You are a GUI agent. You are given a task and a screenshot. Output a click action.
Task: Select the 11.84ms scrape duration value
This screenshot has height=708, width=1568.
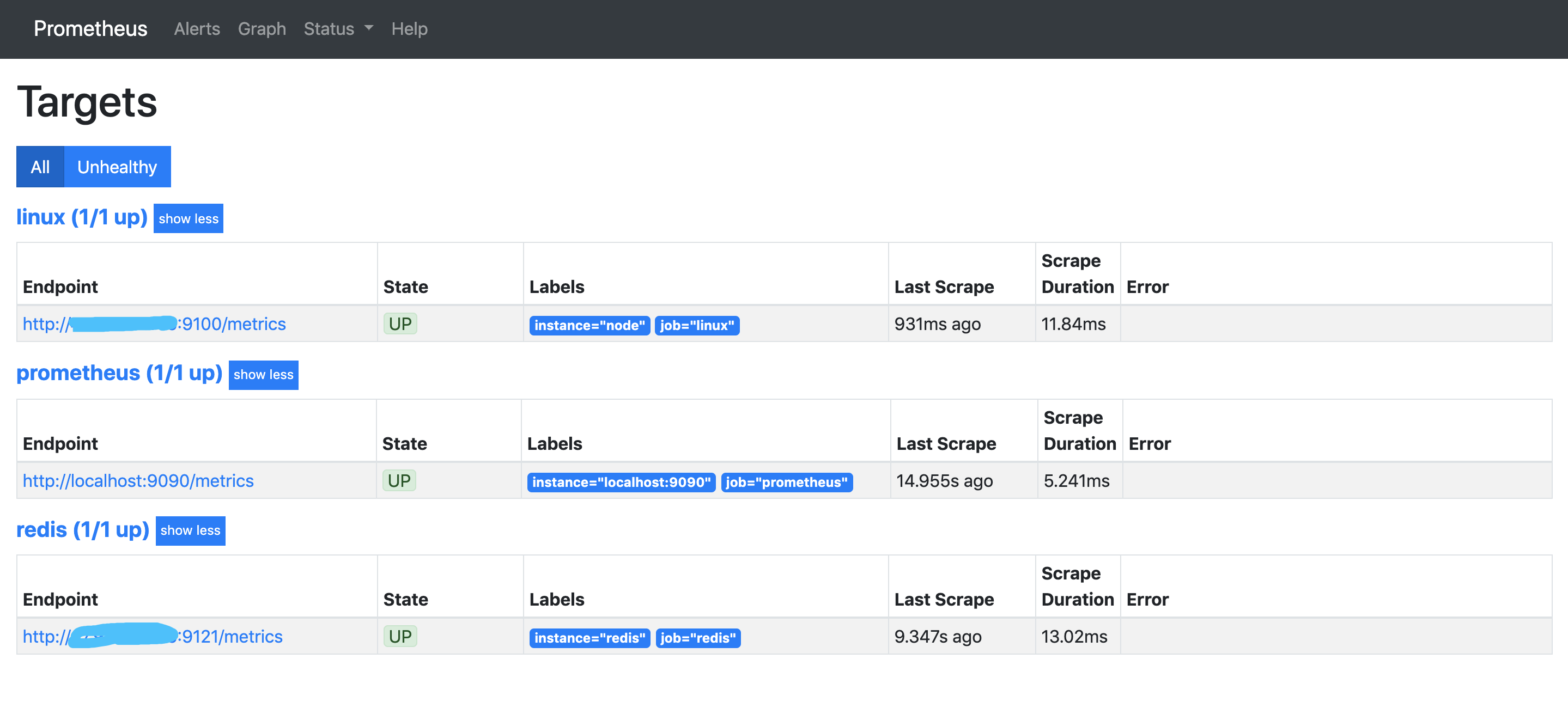click(x=1073, y=324)
